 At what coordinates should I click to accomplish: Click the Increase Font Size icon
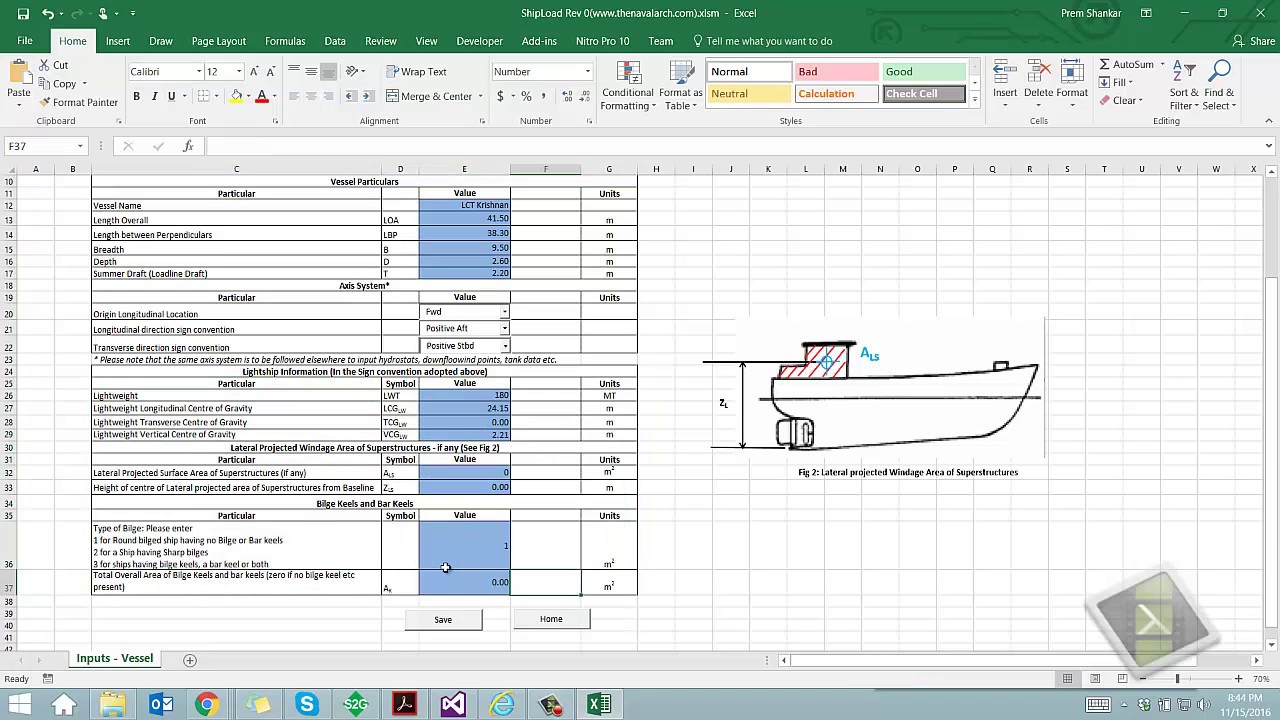coord(254,71)
